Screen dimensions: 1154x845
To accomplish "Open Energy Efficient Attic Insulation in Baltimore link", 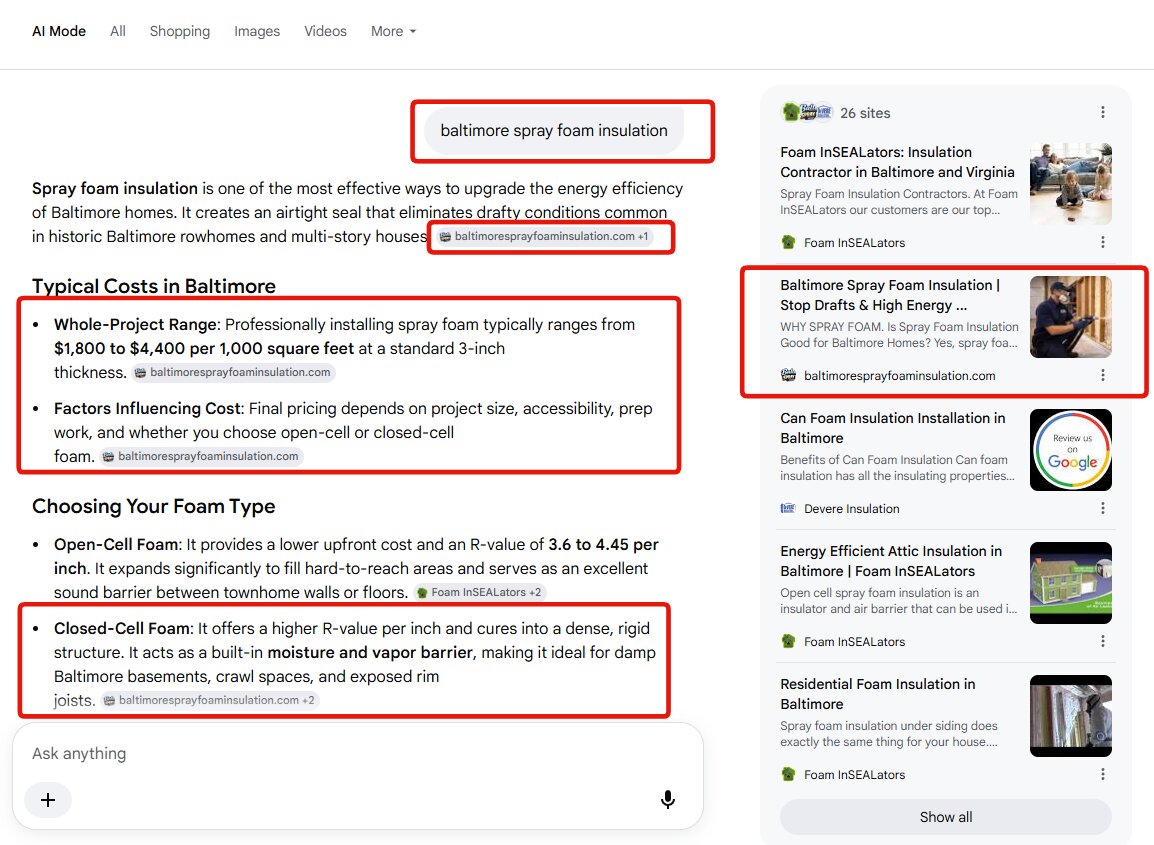I will (891, 561).
